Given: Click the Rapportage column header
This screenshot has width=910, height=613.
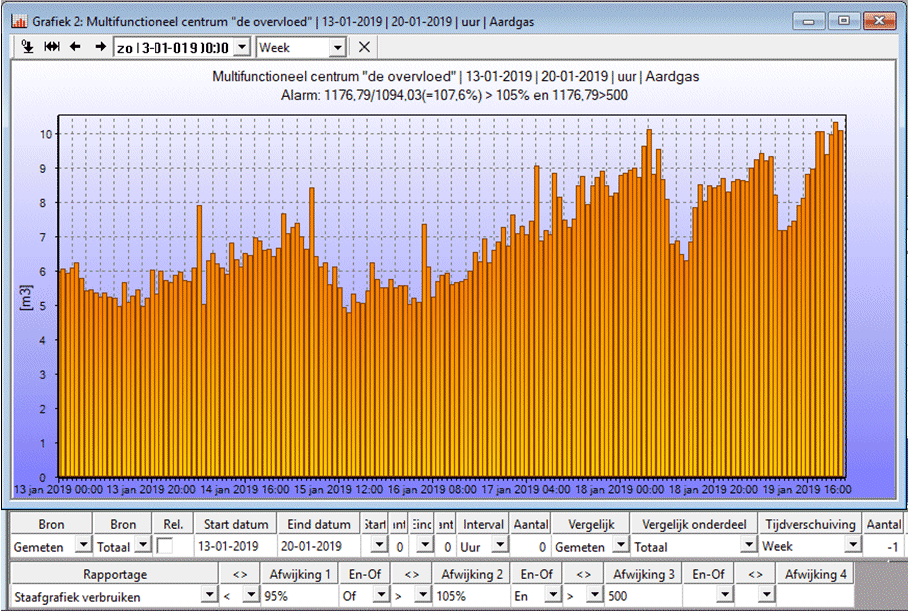Looking at the screenshot, I should pos(115,574).
